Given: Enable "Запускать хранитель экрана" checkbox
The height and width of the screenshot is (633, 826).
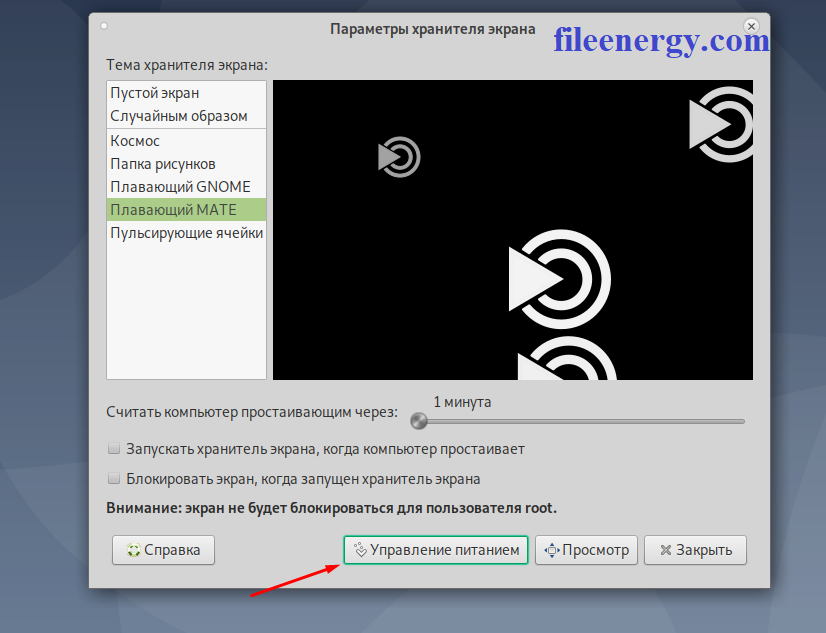Looking at the screenshot, I should point(114,449).
